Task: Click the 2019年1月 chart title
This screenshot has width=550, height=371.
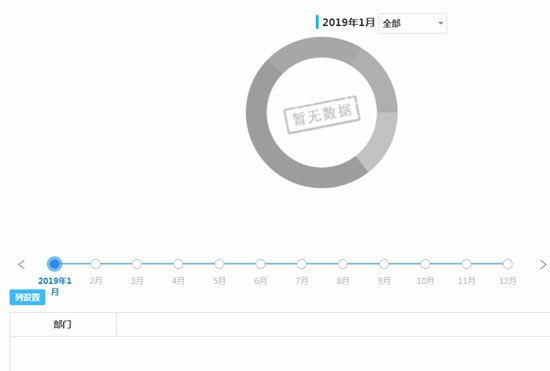Action: point(349,22)
